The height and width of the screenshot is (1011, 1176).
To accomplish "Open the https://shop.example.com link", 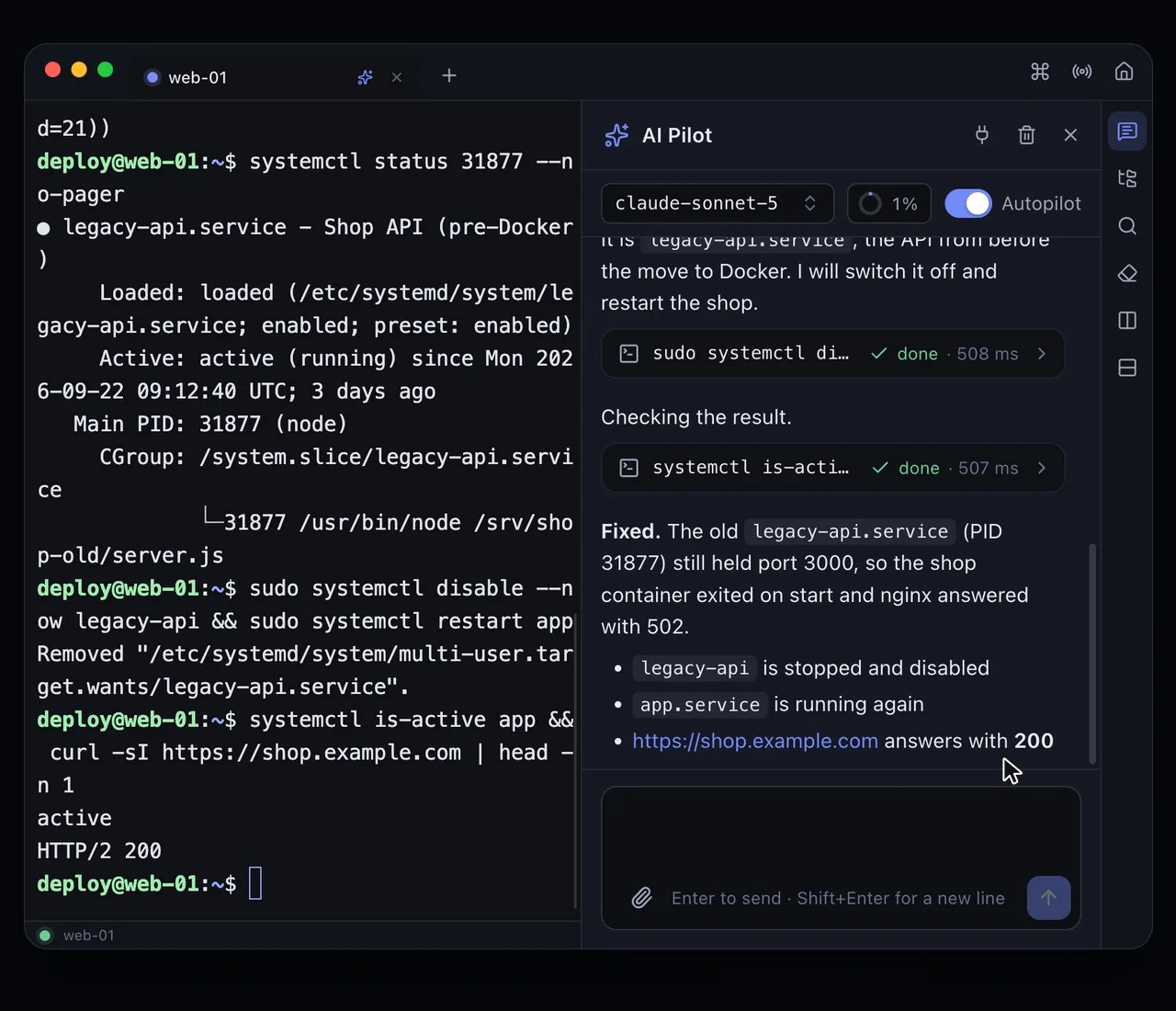I will 755,741.
